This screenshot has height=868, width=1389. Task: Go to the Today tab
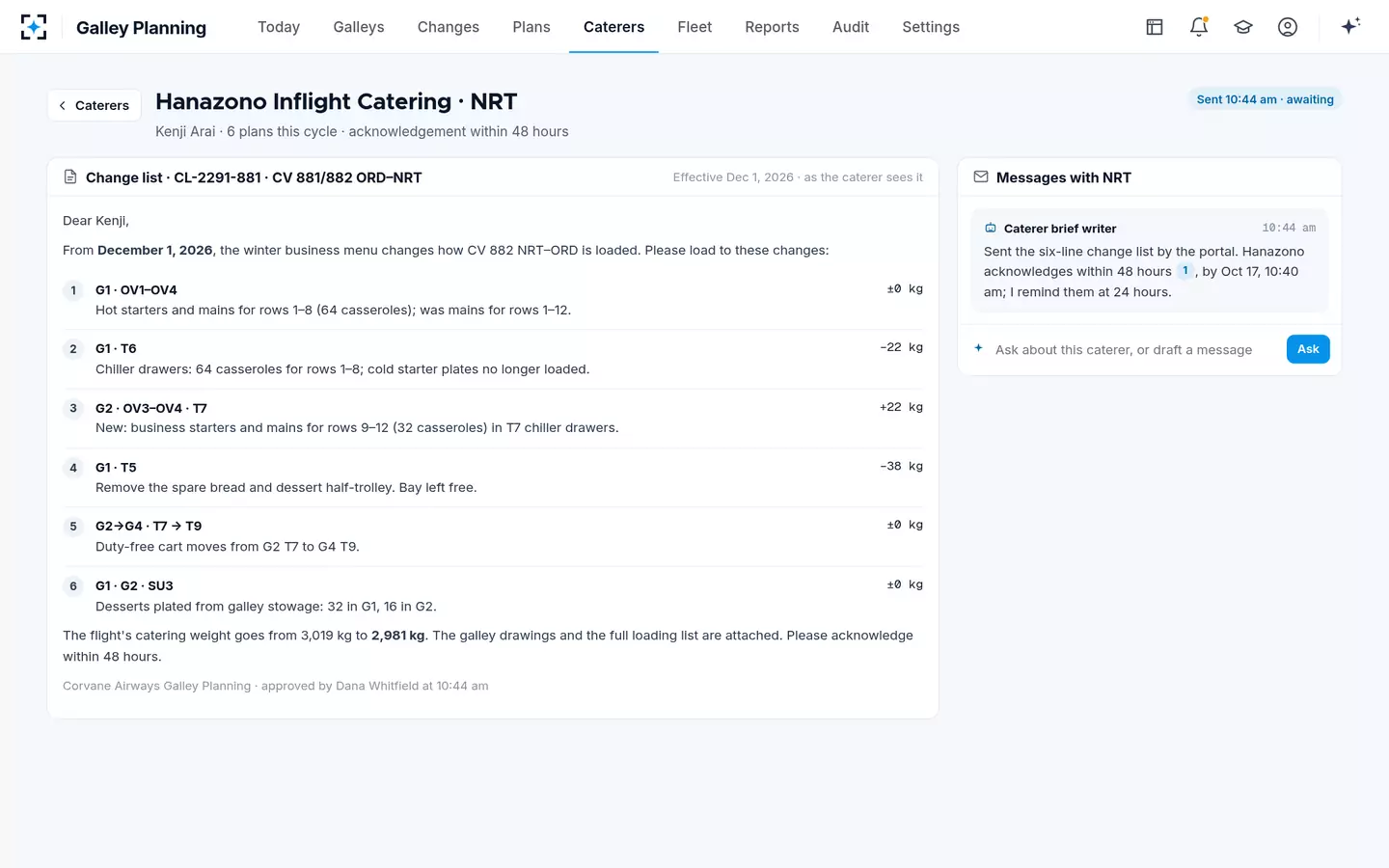pyautogui.click(x=279, y=27)
